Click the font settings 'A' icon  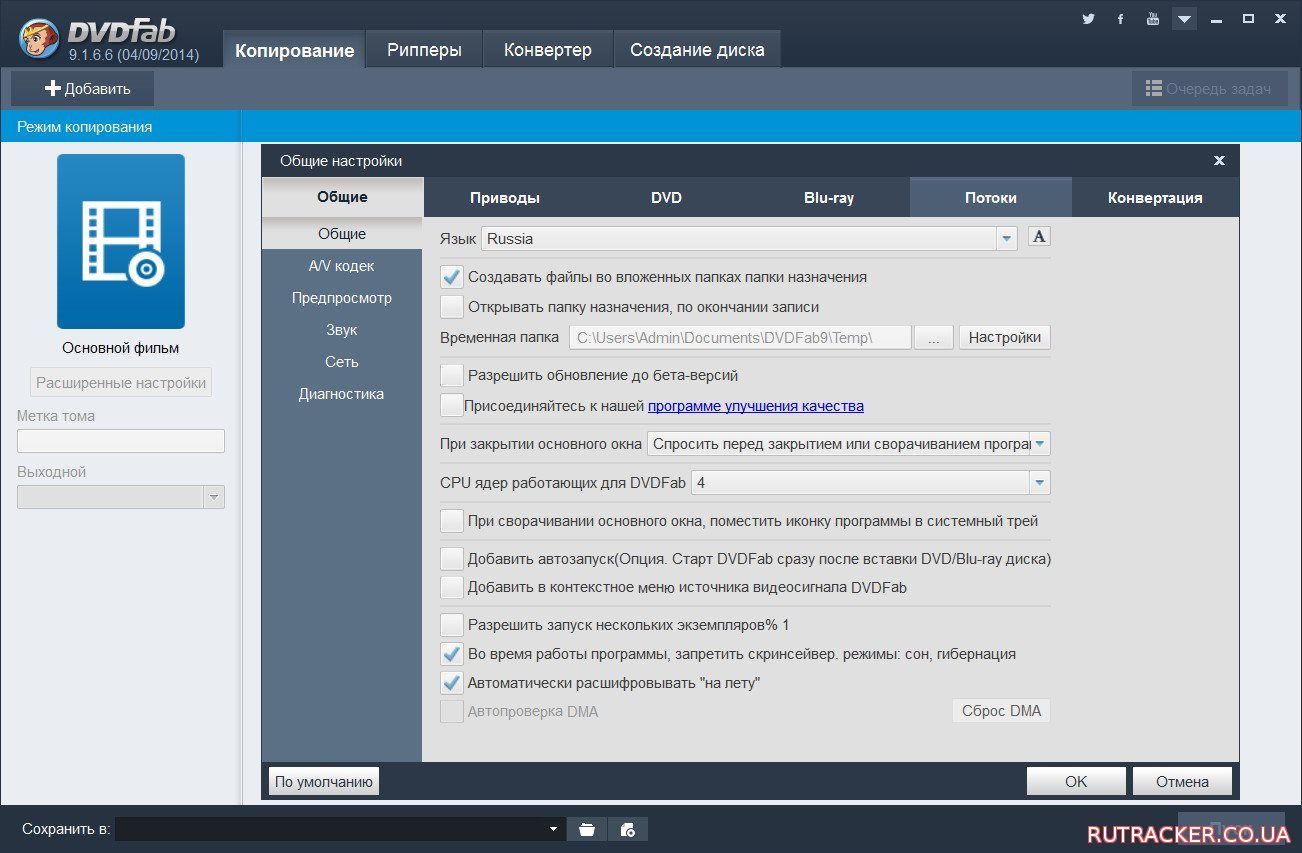coord(1039,237)
